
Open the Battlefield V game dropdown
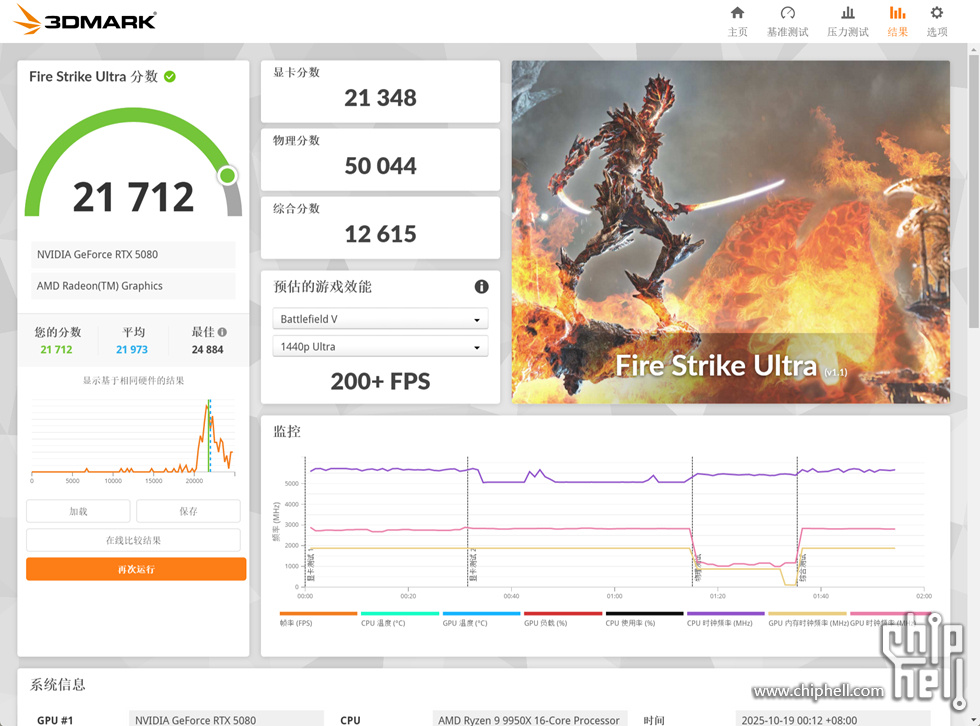[380, 319]
